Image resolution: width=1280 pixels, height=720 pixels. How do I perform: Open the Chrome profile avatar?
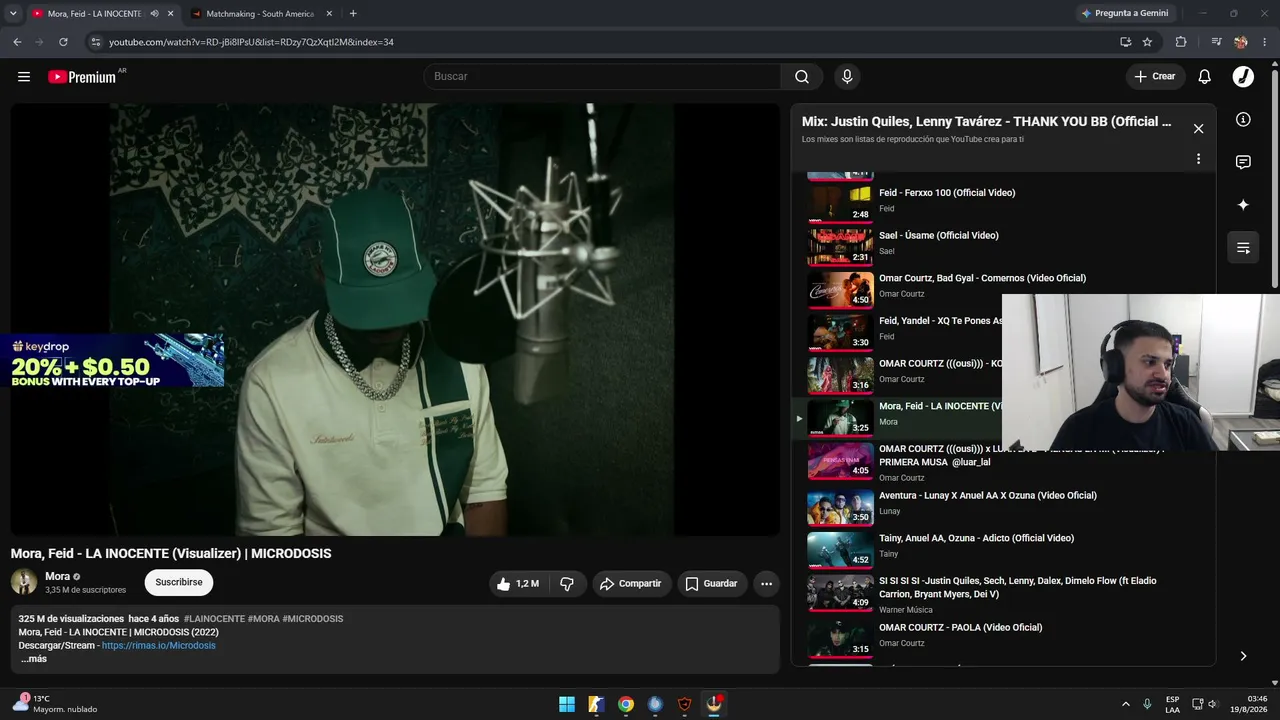[x=1241, y=42]
